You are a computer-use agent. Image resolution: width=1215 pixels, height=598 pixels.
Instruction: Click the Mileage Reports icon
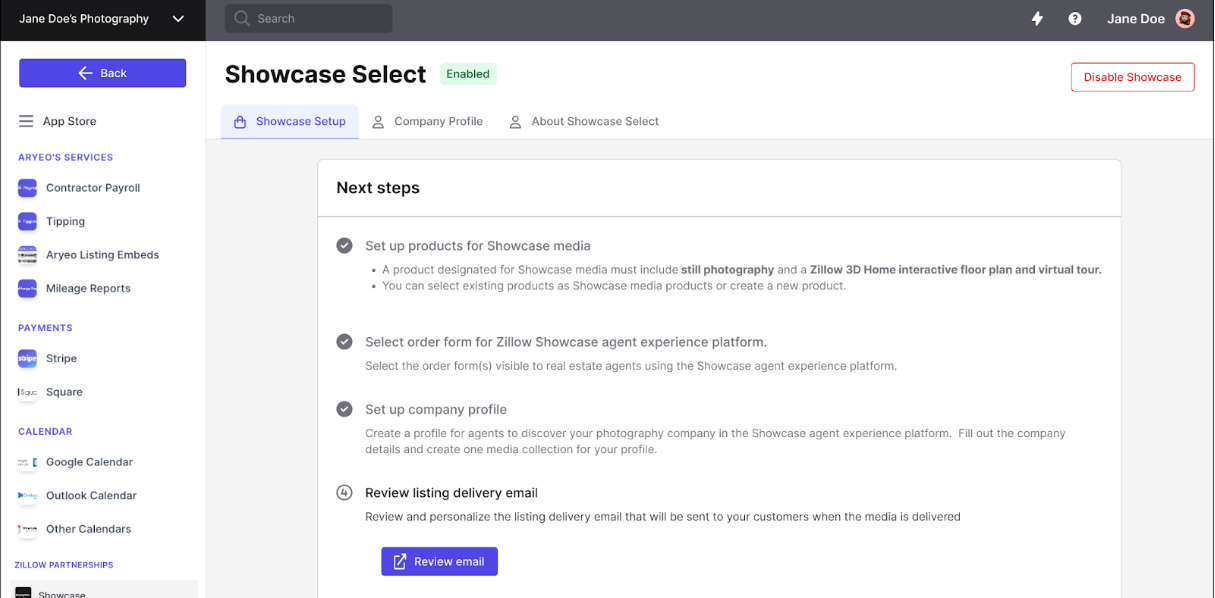27,288
